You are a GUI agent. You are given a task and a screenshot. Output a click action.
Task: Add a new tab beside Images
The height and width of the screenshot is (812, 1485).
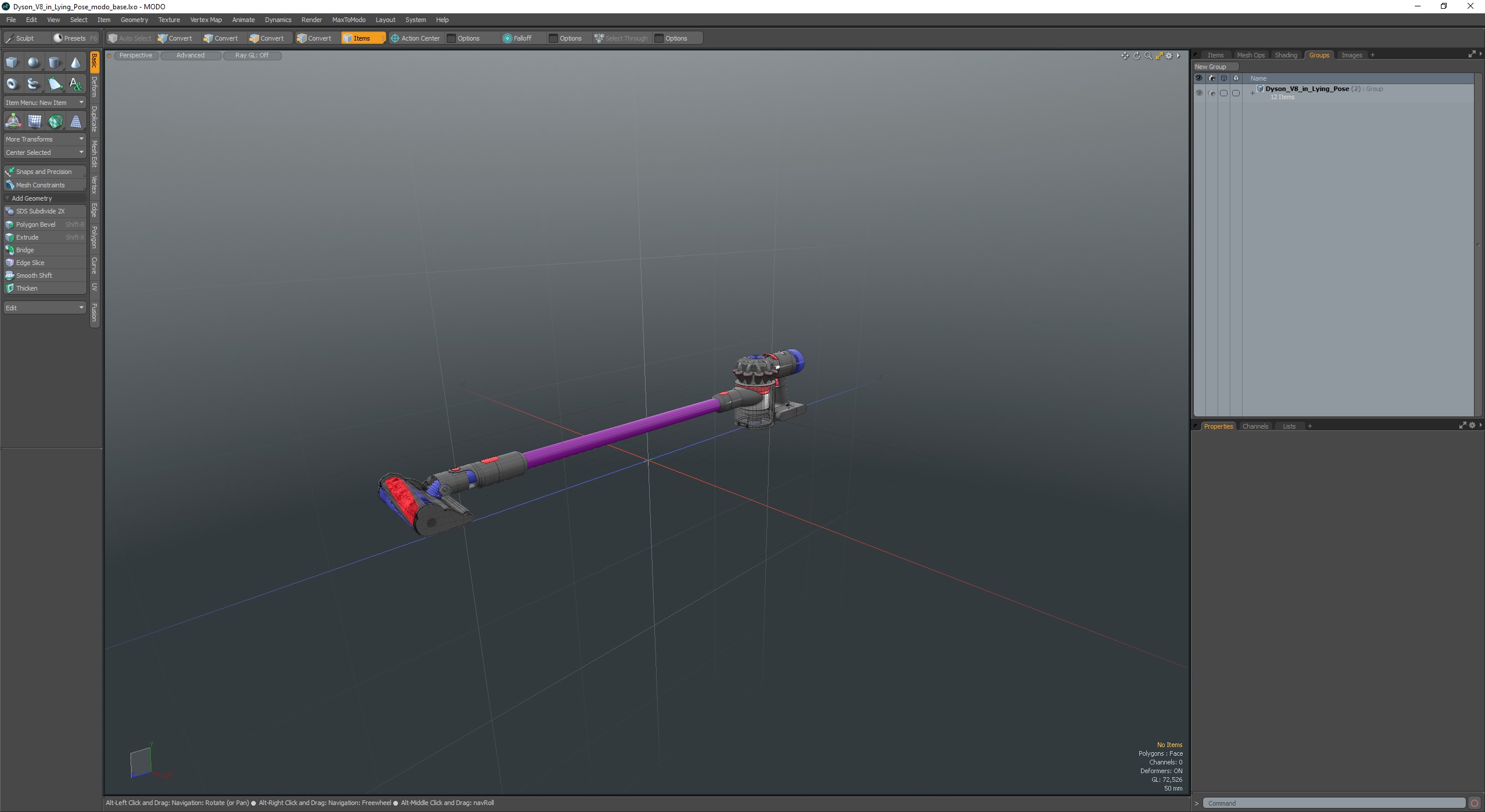coord(1372,55)
